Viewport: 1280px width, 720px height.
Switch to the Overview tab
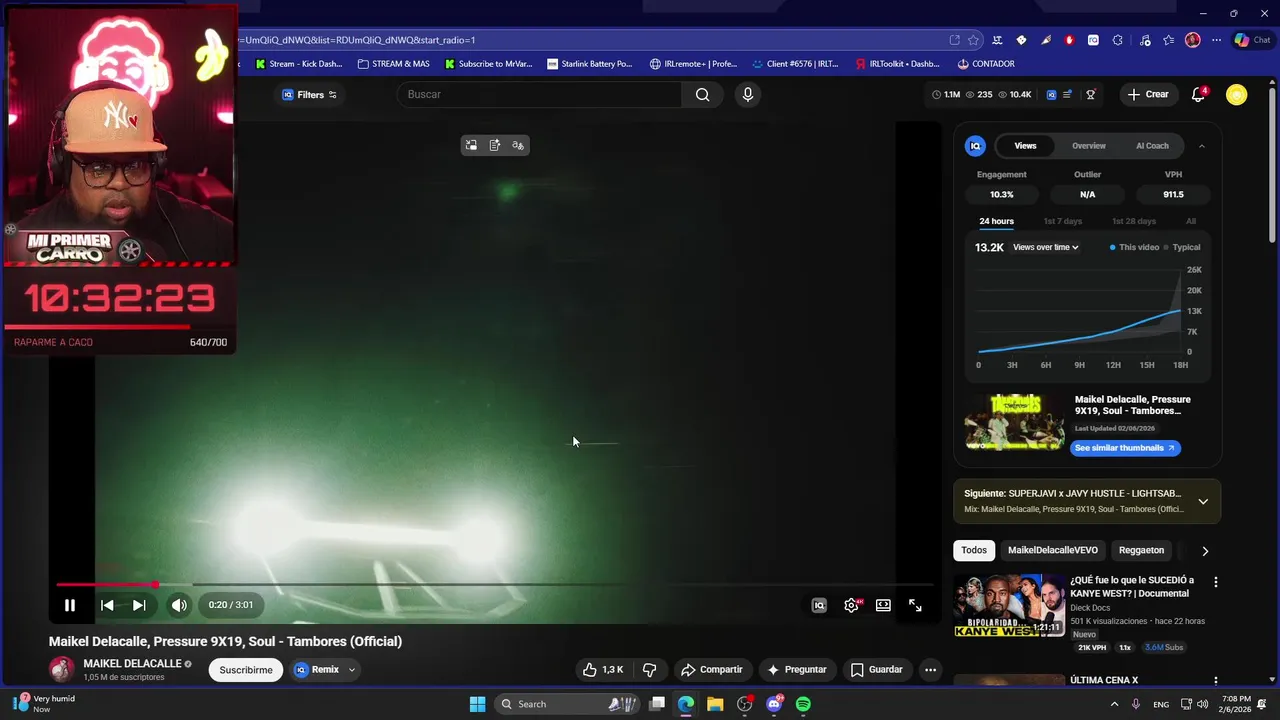point(1089,146)
